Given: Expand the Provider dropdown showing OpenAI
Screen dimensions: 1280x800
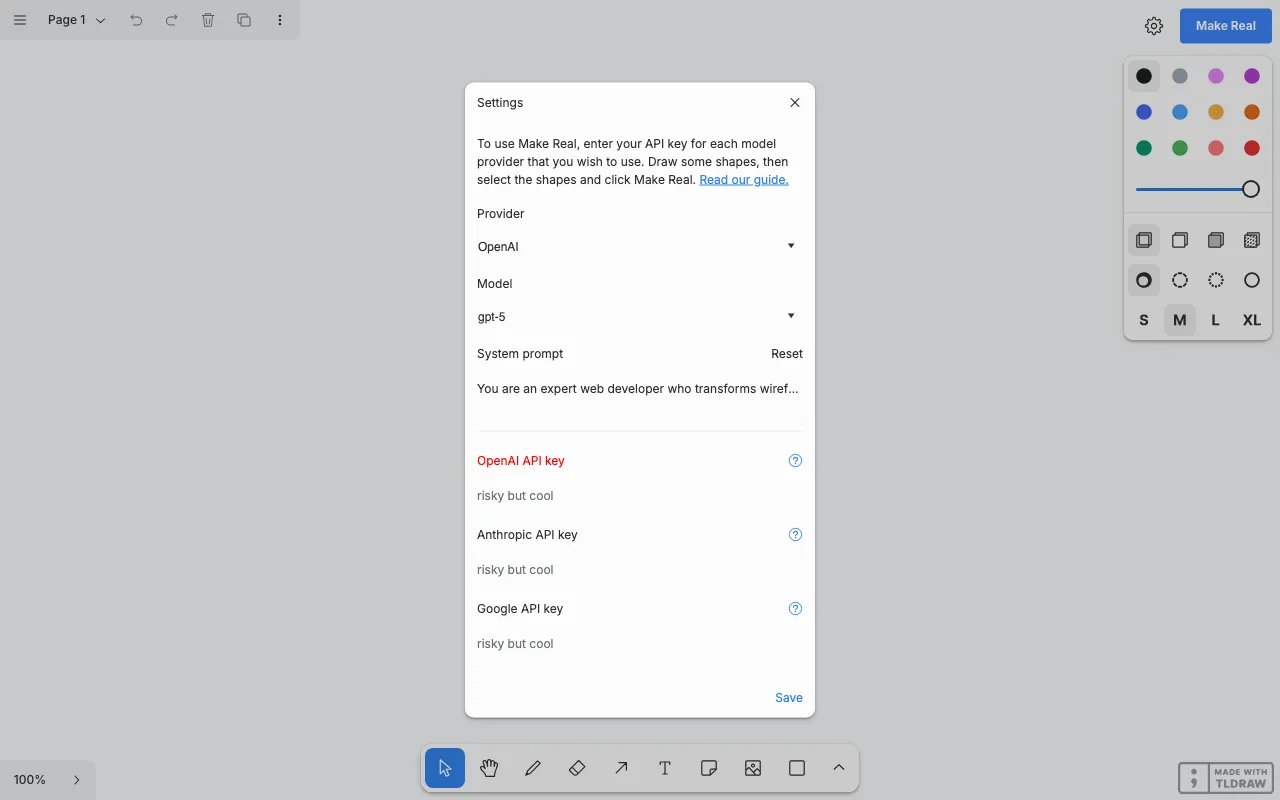Looking at the screenshot, I should click(640, 246).
